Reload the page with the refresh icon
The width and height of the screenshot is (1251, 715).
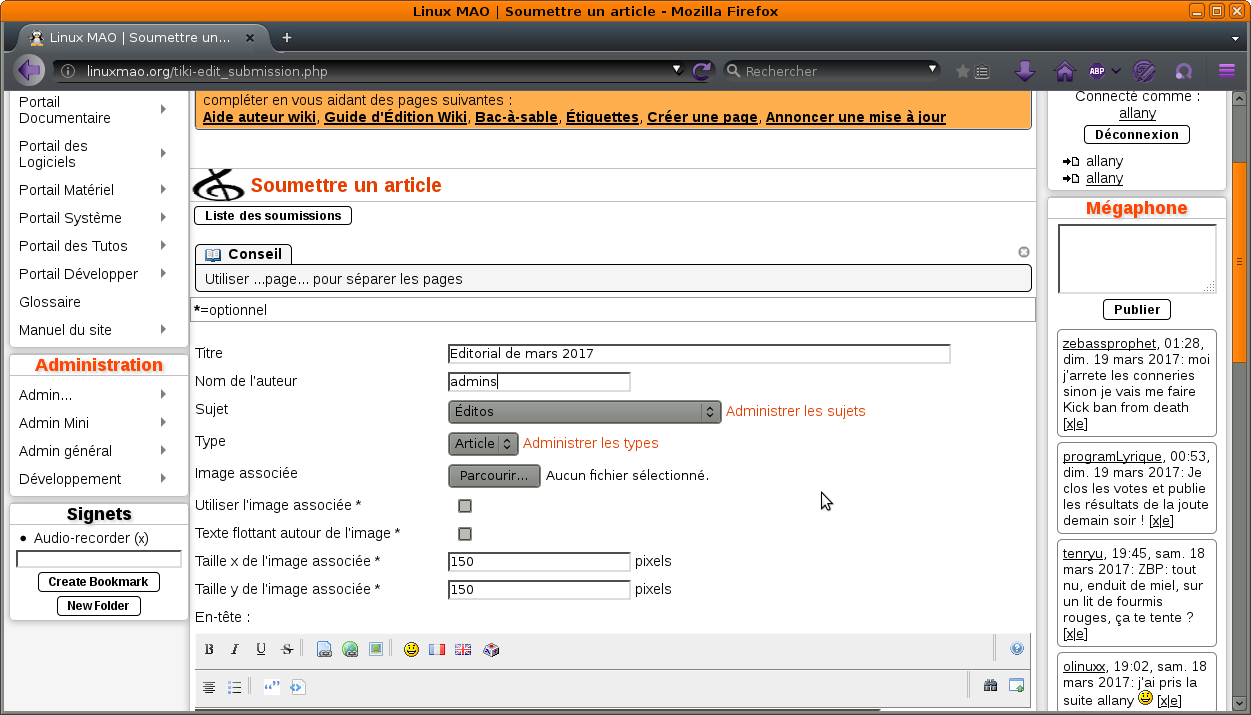[x=701, y=71]
